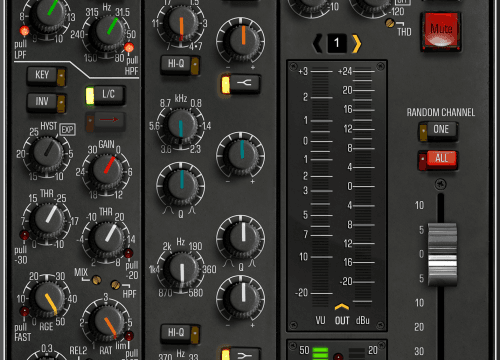Click the EXP mode label
500x360 pixels.
point(67,129)
